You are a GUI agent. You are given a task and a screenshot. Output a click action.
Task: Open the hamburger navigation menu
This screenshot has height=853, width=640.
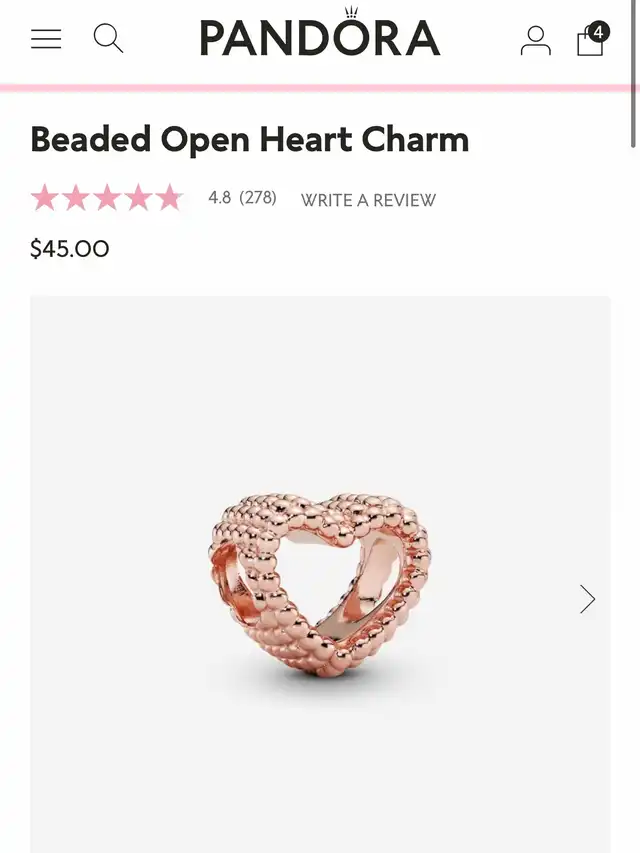[46, 39]
